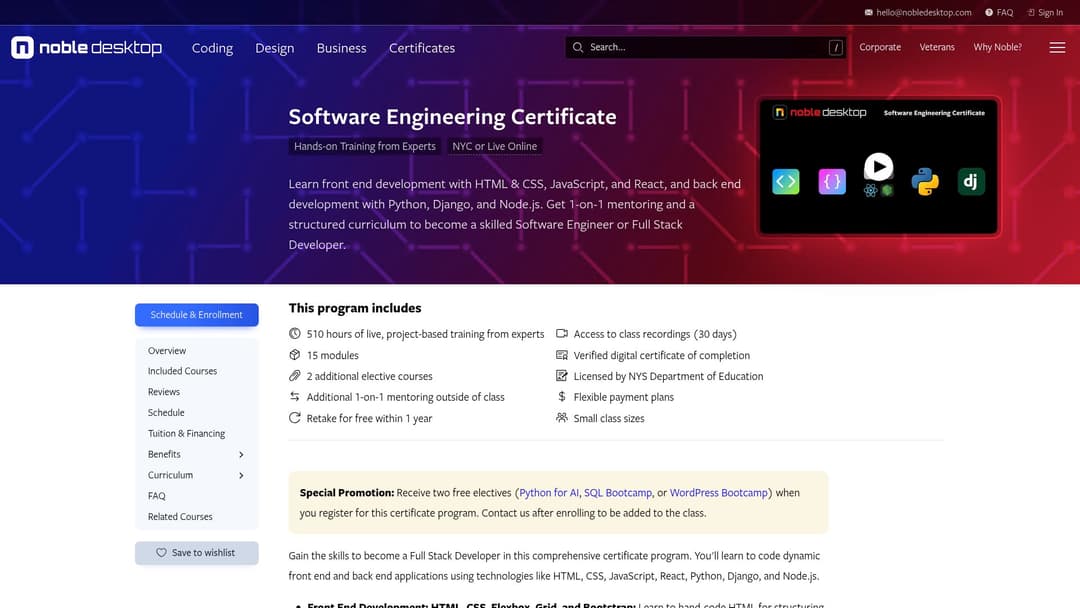1080x608 pixels.
Task: Click the Hands-on Training from Experts tag
Action: 365,146
